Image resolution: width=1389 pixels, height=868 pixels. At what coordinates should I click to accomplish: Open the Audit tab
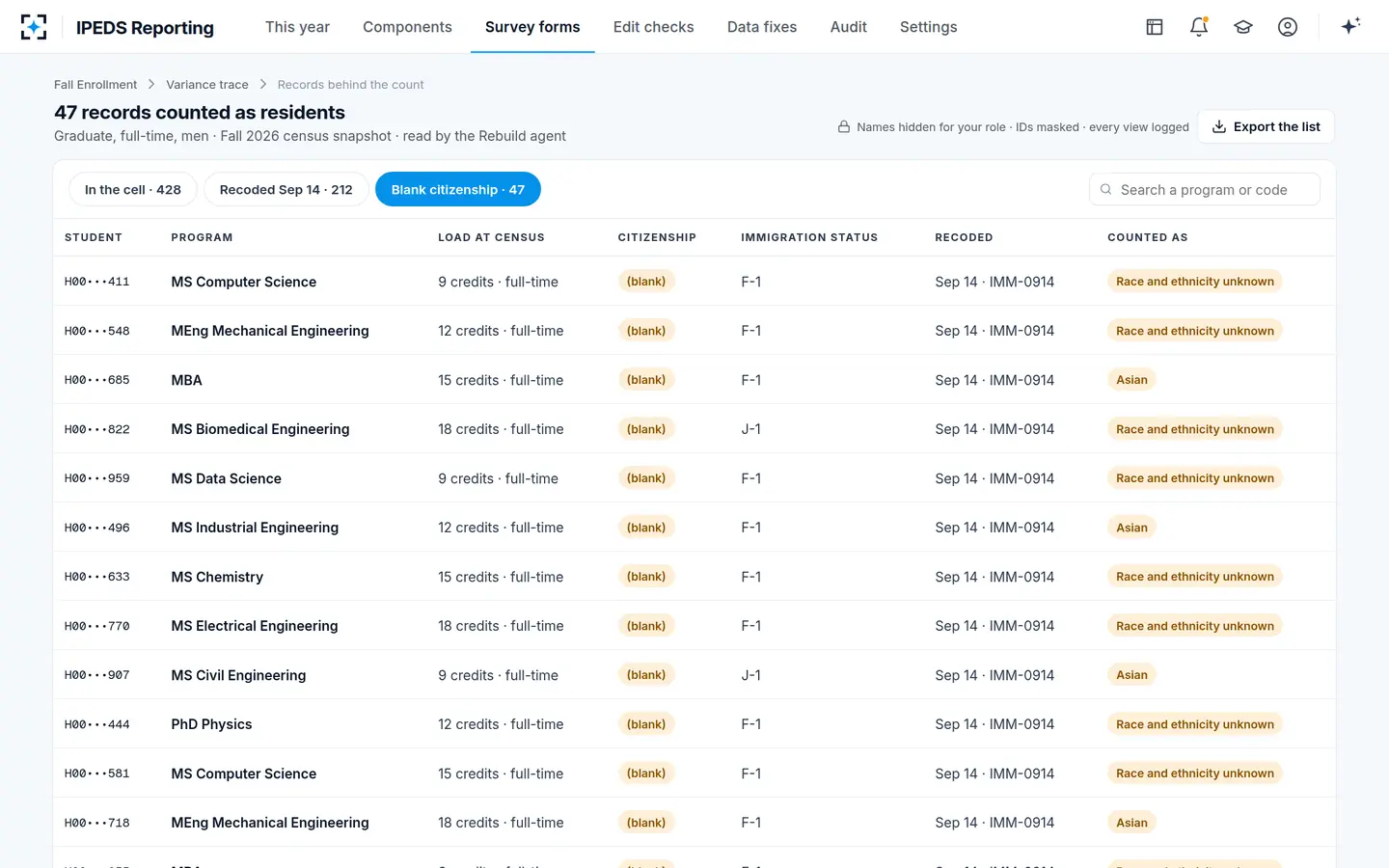[848, 27]
